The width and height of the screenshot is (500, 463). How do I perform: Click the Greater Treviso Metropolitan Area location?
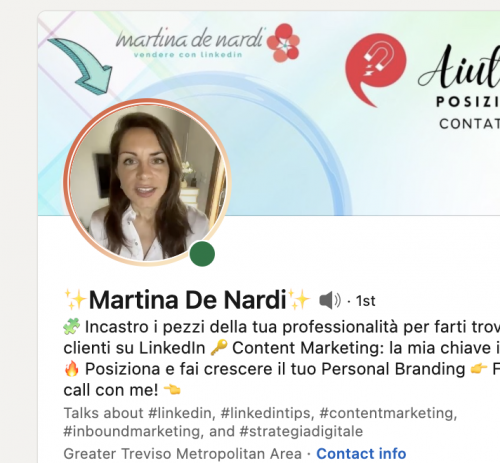pyautogui.click(x=182, y=454)
